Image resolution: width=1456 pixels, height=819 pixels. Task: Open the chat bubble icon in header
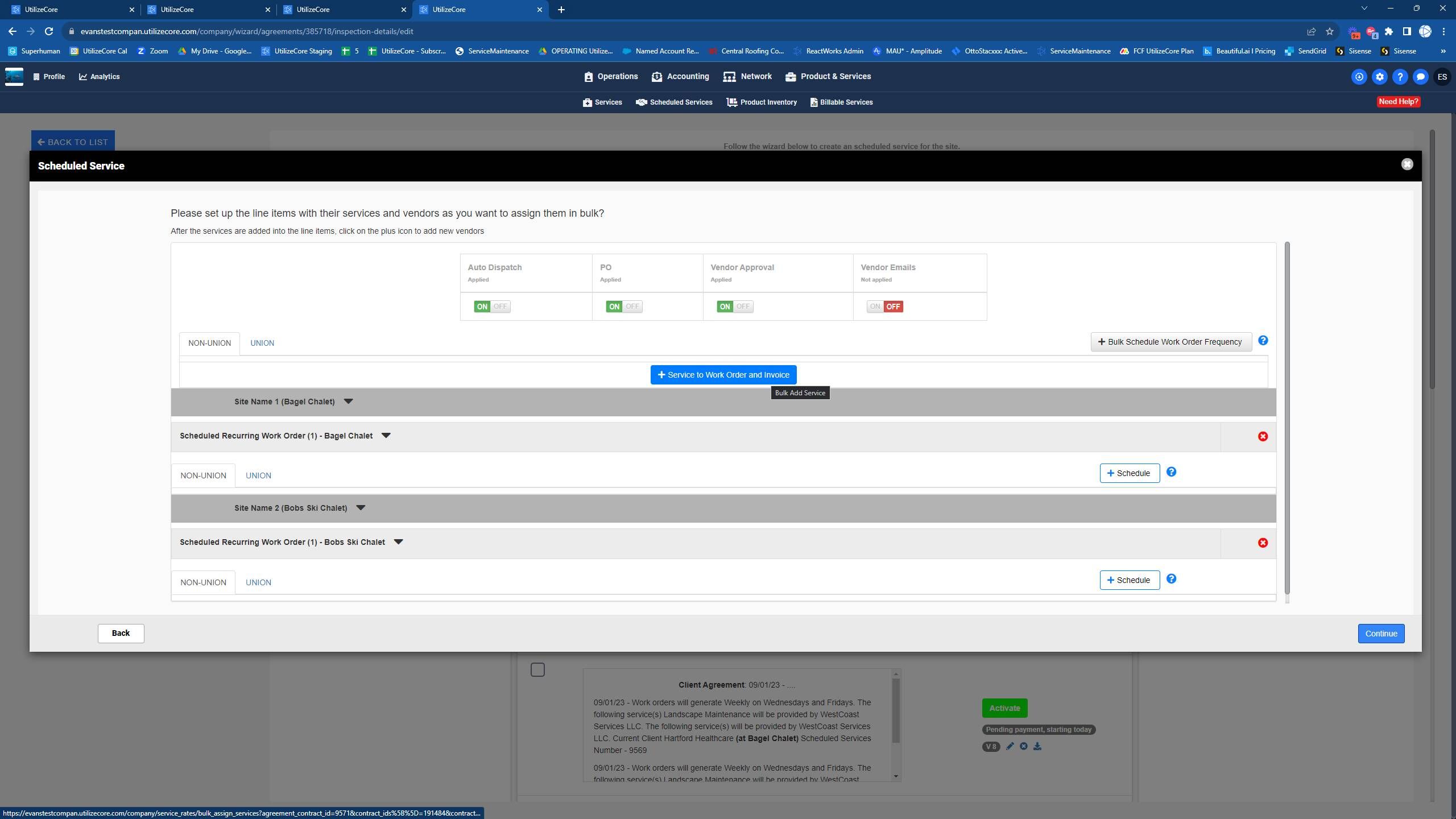[1420, 77]
